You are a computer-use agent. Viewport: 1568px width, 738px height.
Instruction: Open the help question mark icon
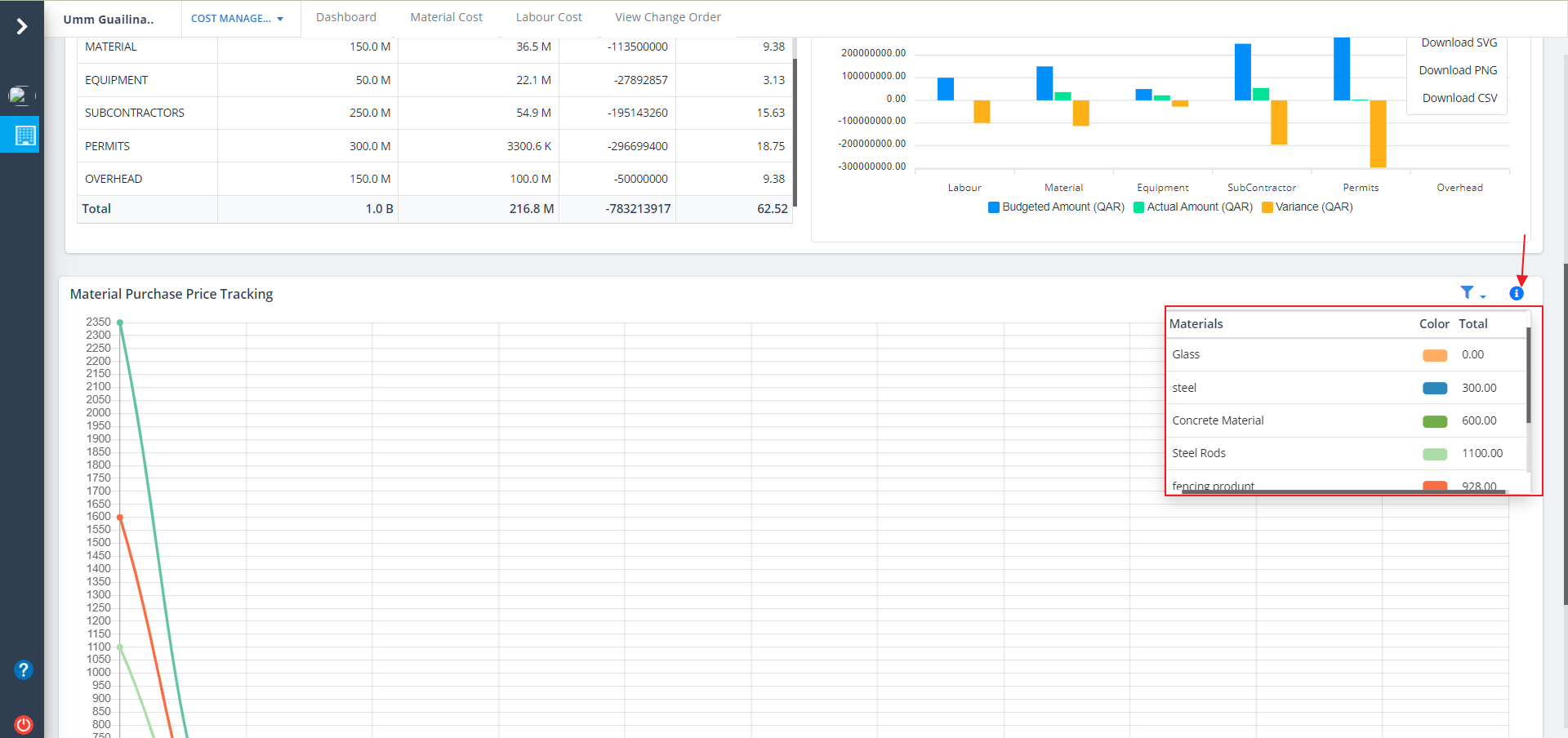click(23, 670)
